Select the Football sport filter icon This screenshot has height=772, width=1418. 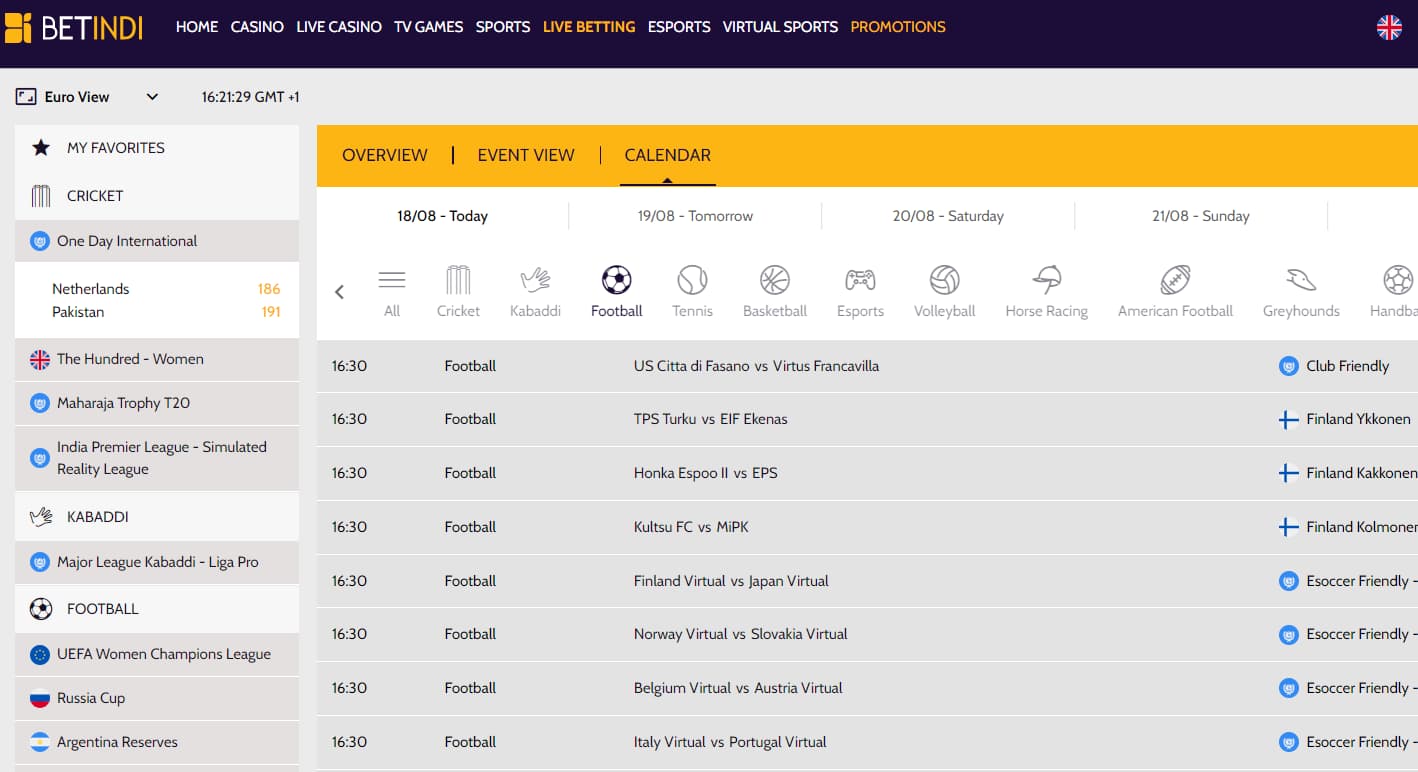point(617,280)
